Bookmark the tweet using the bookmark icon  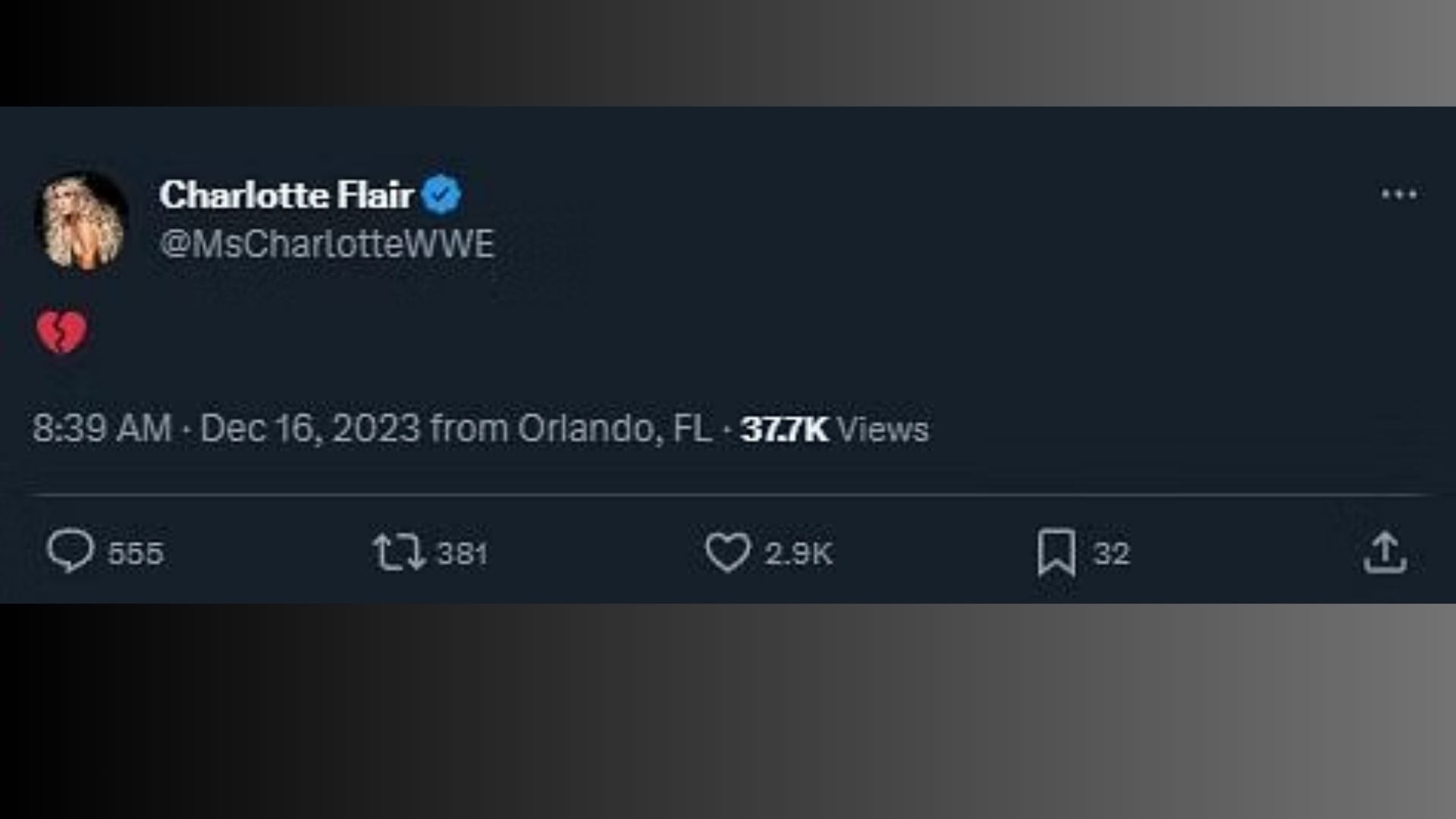(x=1056, y=552)
